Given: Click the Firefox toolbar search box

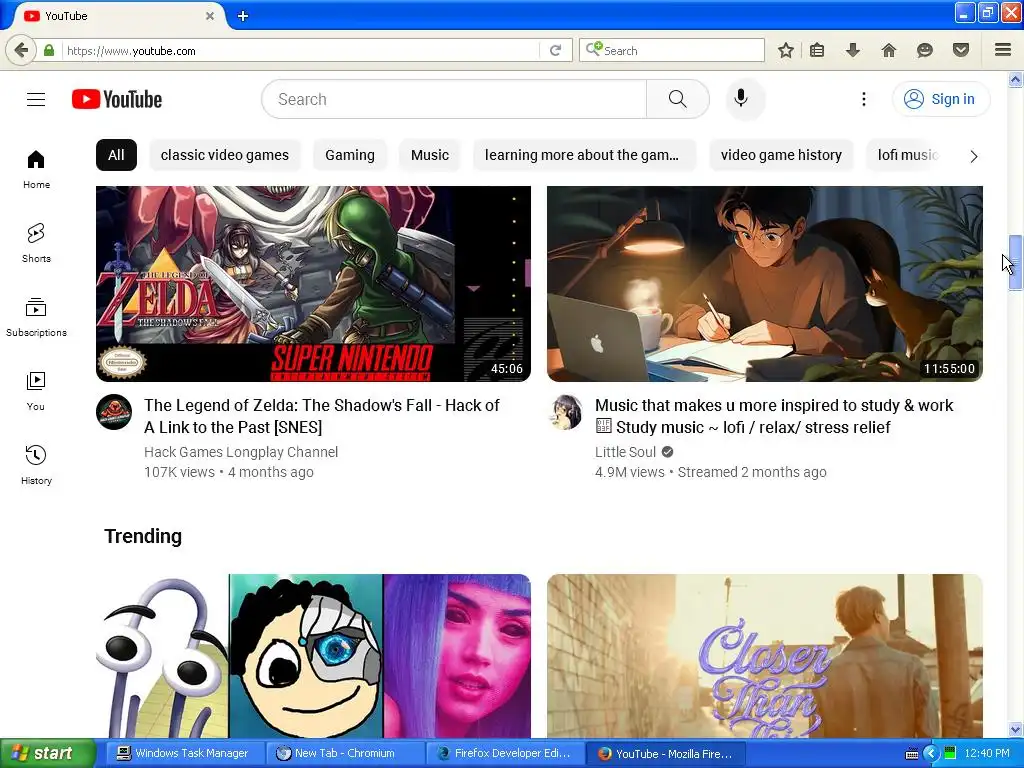Looking at the screenshot, I should tap(671, 50).
